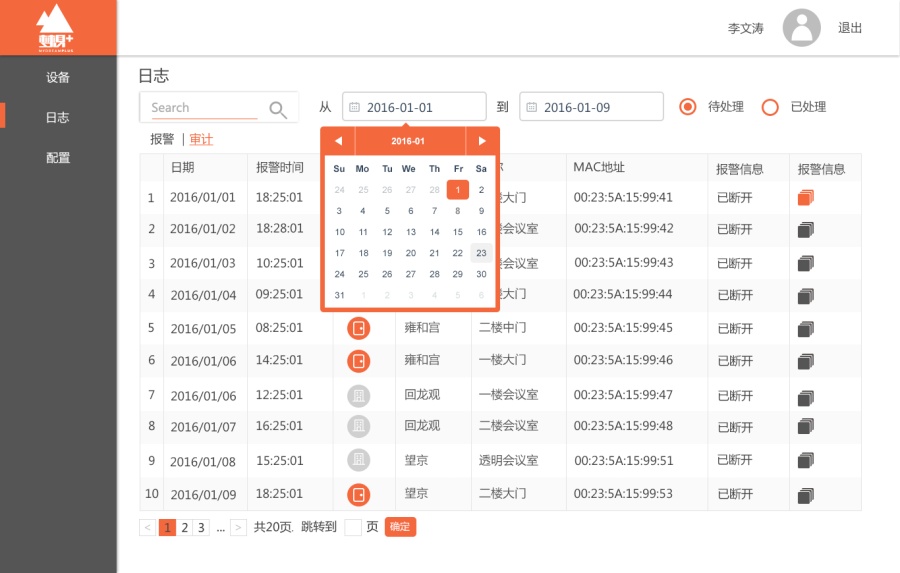The height and width of the screenshot is (573, 900).
Task: Click the next page arrow
Action: point(238,528)
